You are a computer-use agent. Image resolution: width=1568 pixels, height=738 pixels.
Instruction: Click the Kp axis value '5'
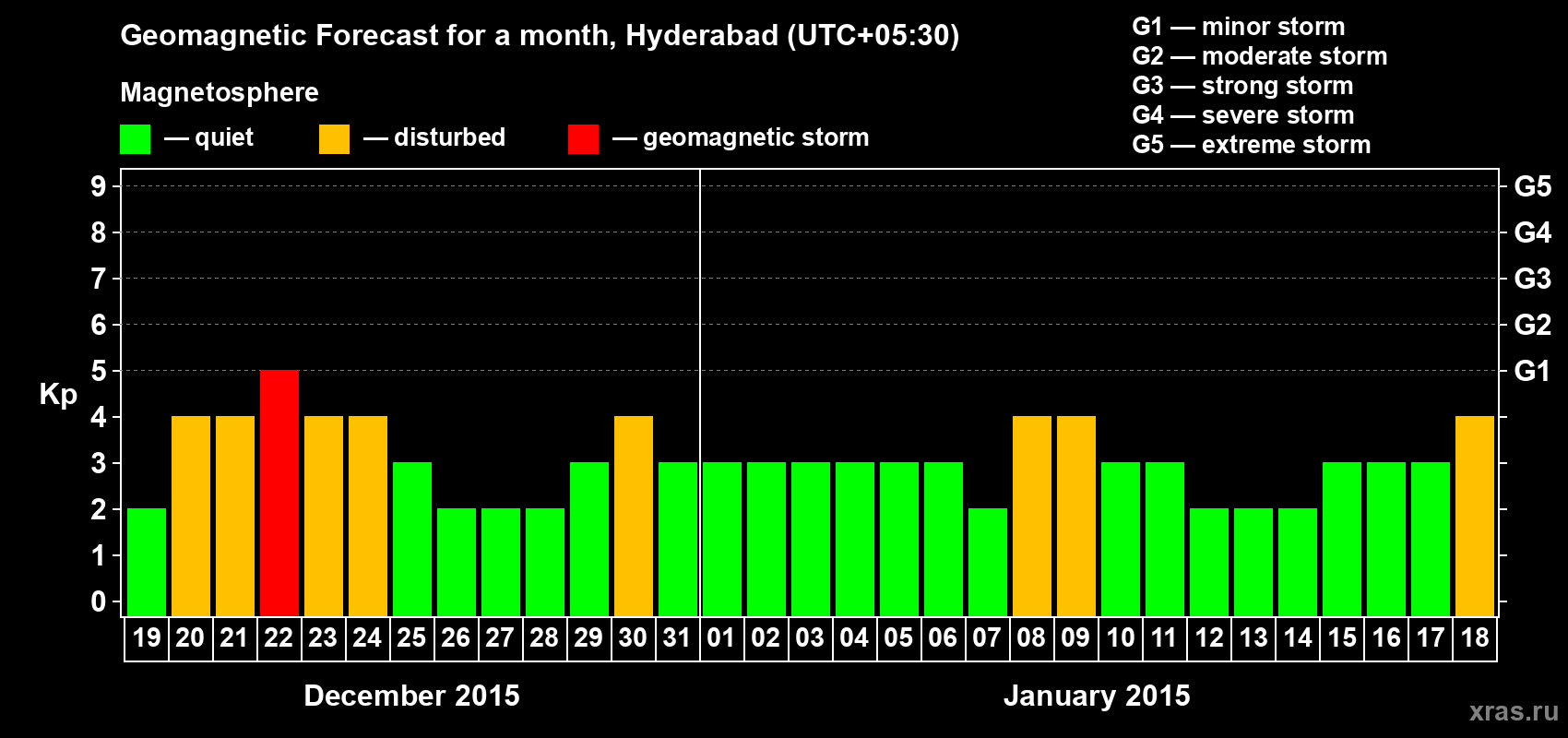[99, 371]
